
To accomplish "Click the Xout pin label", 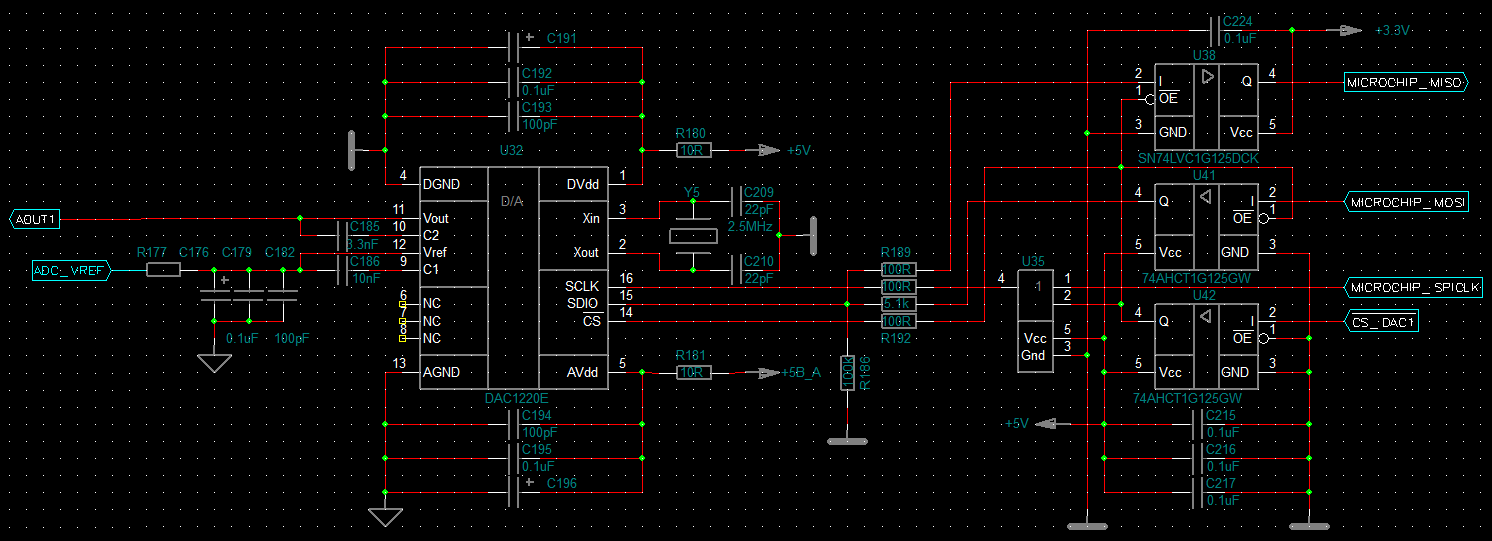I will point(586,253).
